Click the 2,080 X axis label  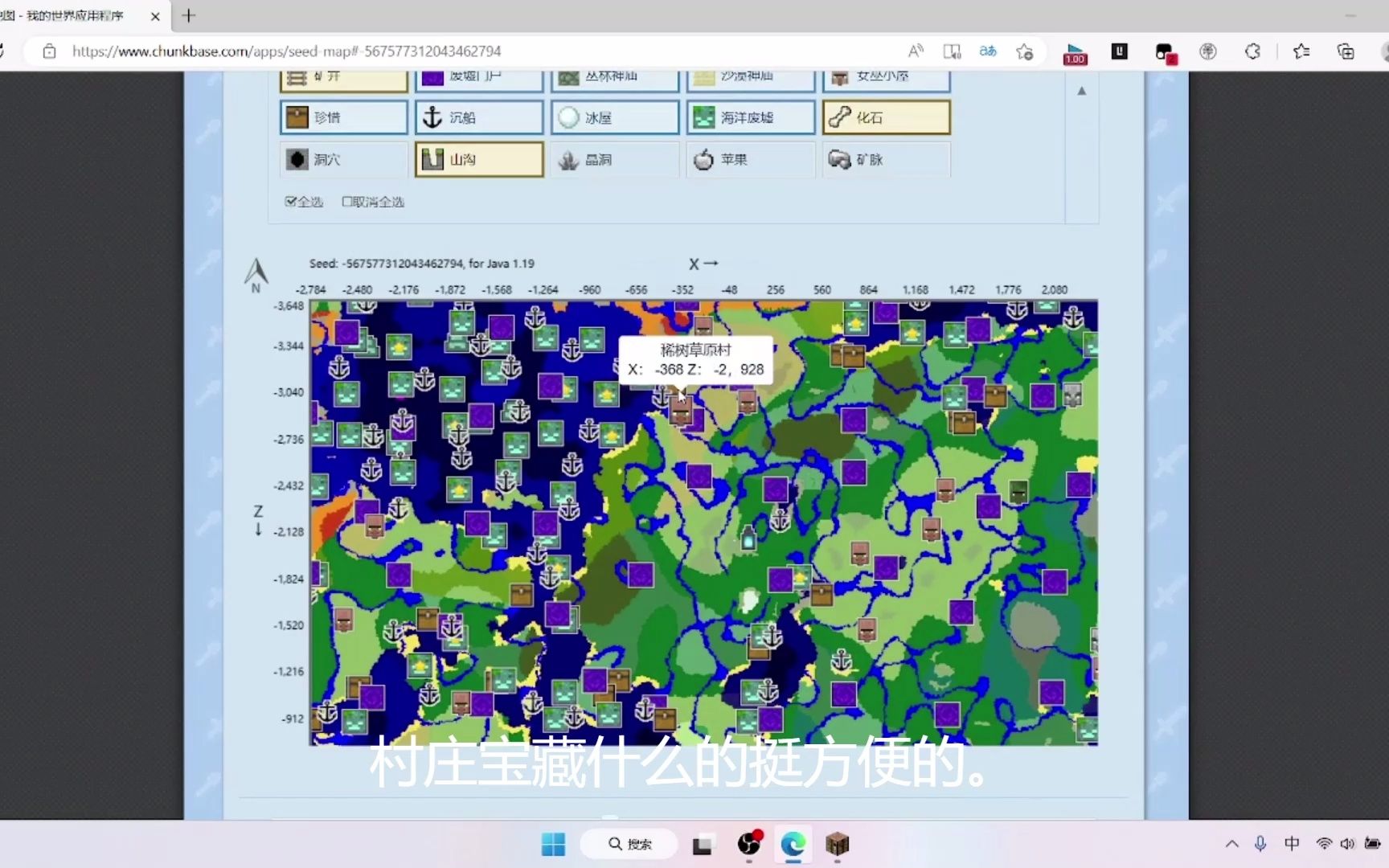[x=1055, y=289]
